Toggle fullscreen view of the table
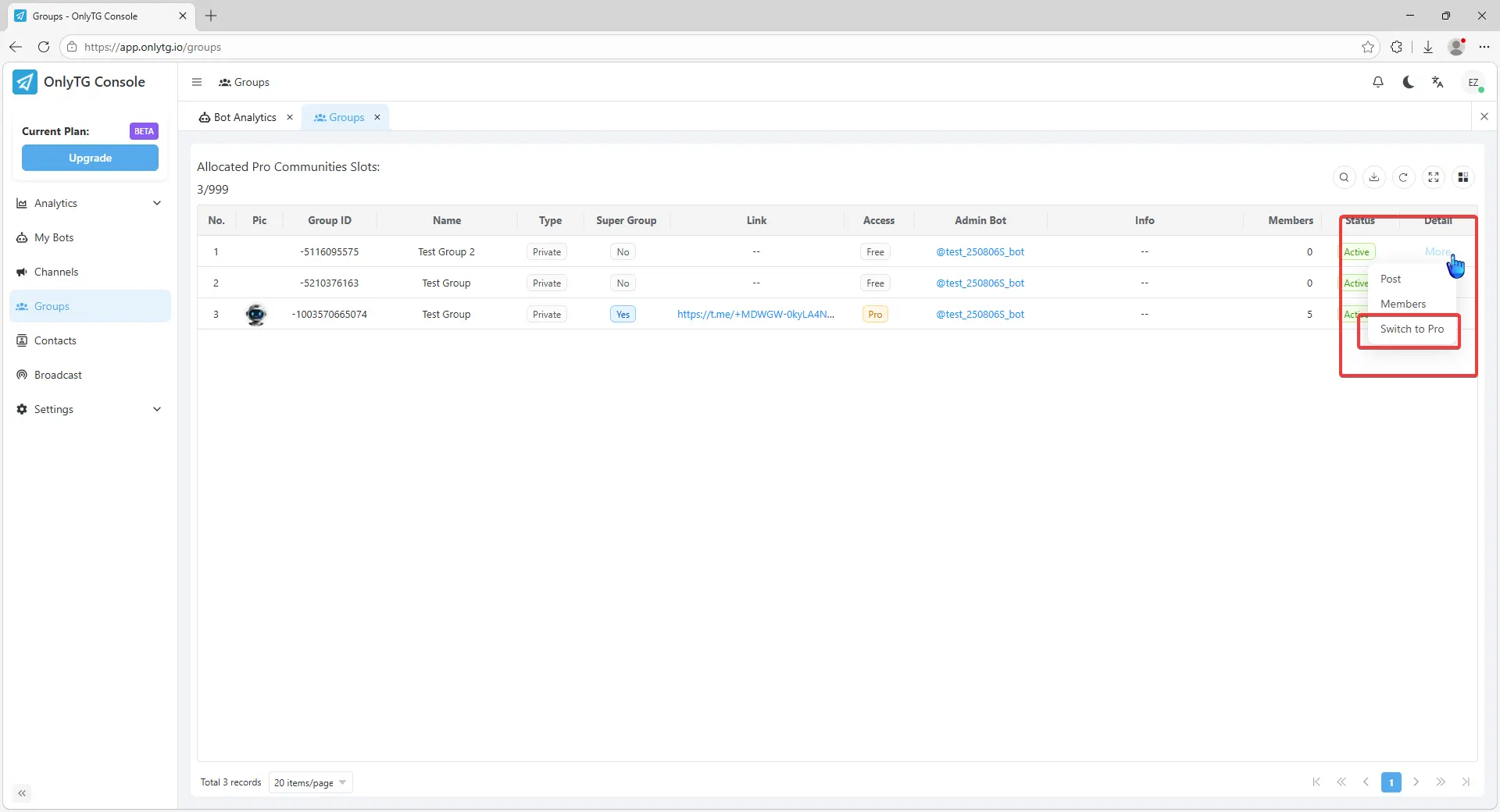The width and height of the screenshot is (1500, 812). coord(1433,177)
